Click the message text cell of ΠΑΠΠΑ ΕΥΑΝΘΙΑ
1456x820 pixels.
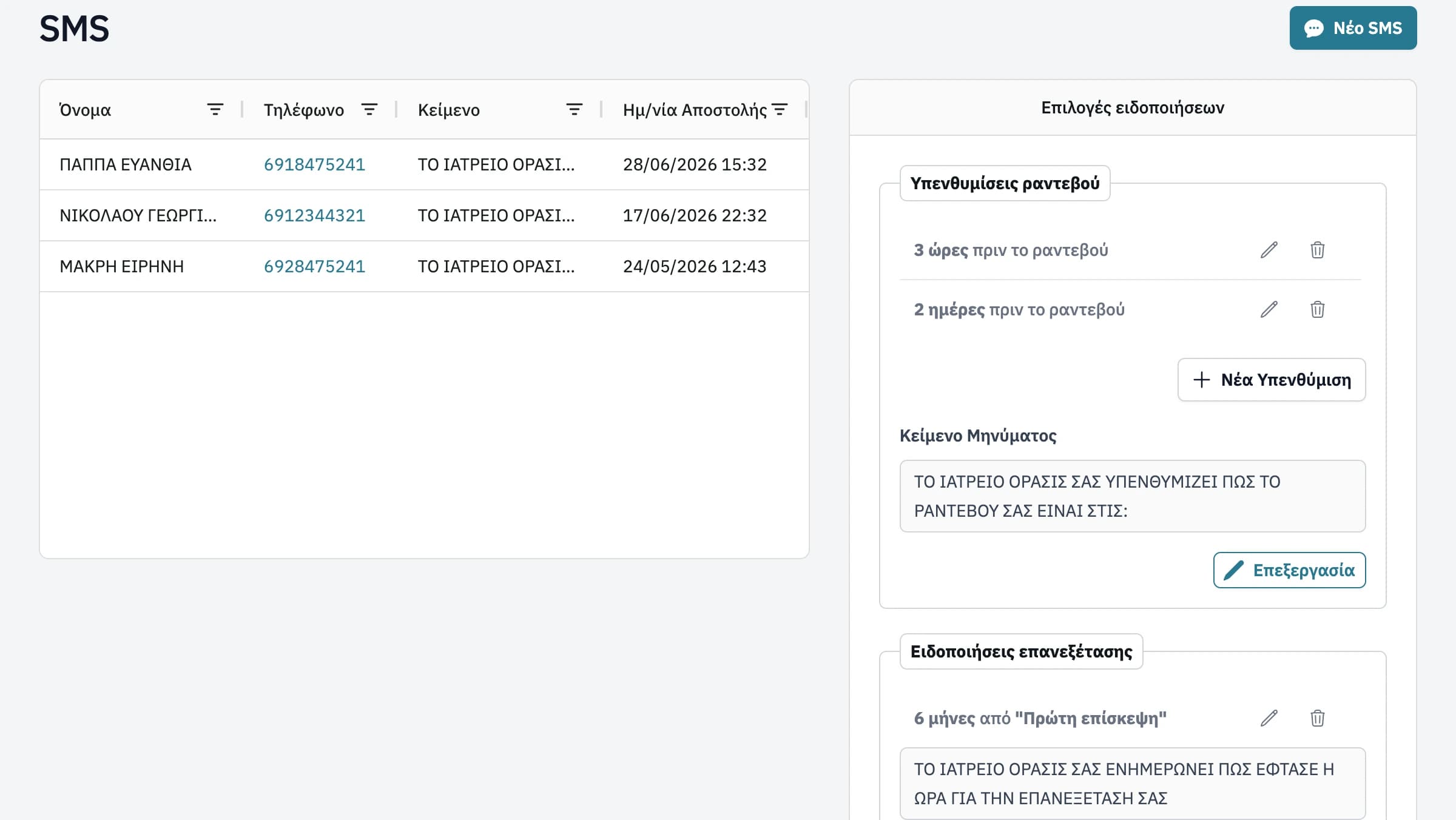496,164
